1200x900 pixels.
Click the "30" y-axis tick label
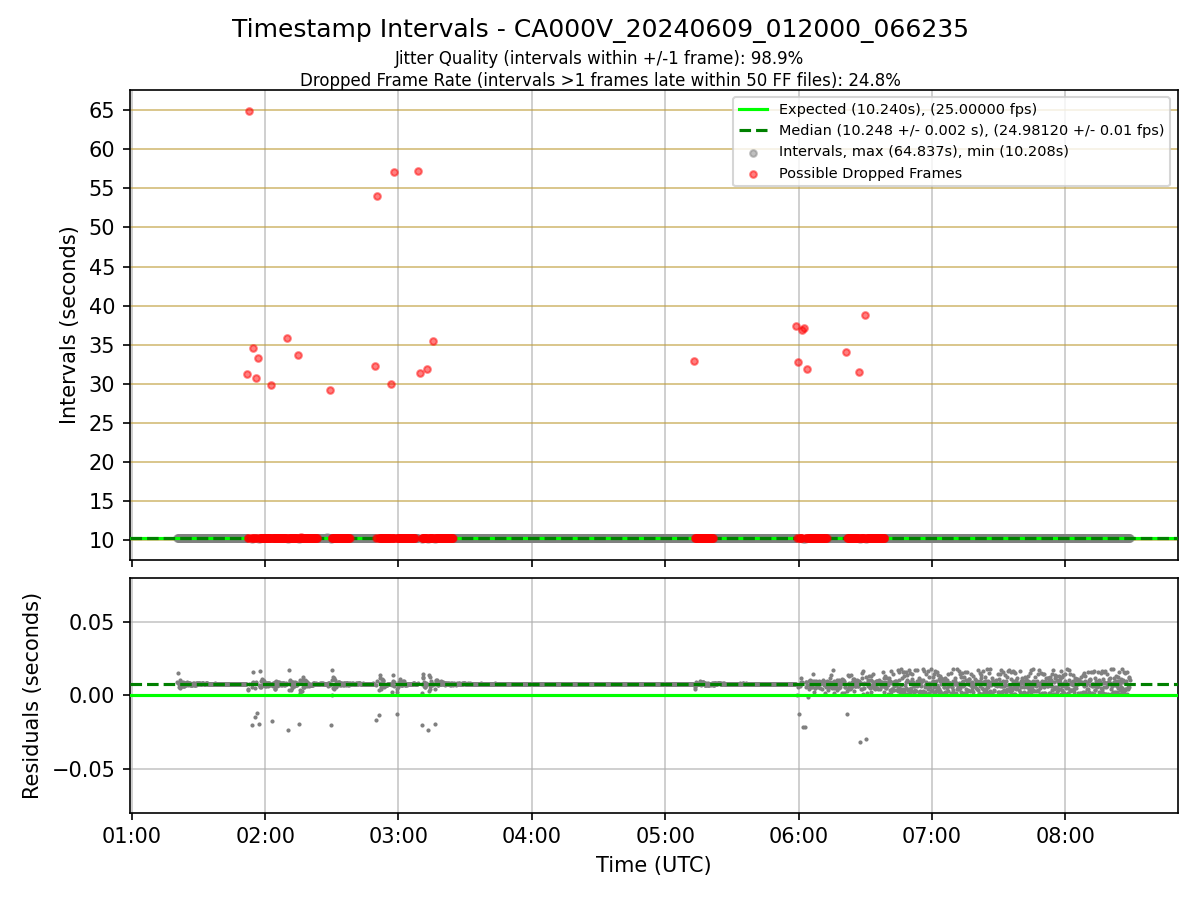coord(105,384)
